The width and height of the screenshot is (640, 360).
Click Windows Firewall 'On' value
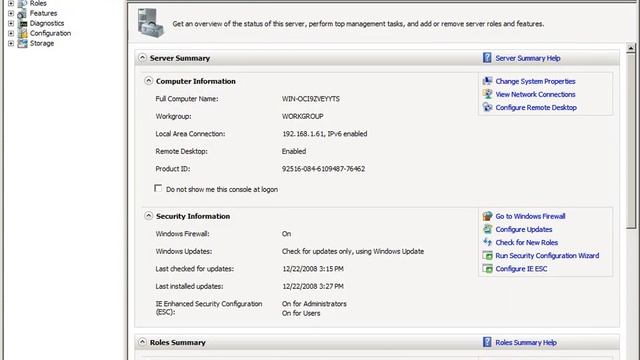[287, 234]
